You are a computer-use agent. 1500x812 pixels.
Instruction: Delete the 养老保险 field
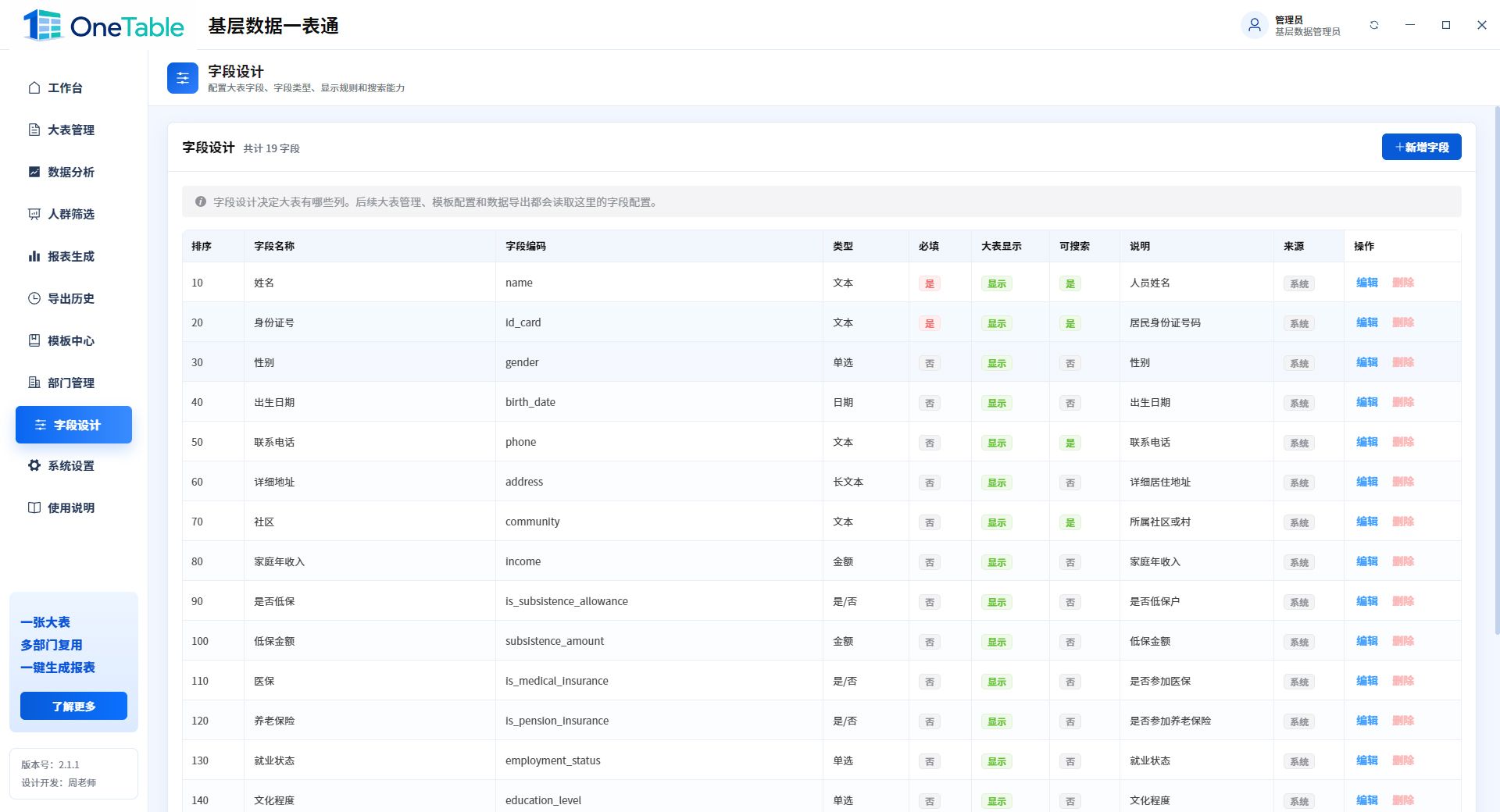coord(1403,721)
